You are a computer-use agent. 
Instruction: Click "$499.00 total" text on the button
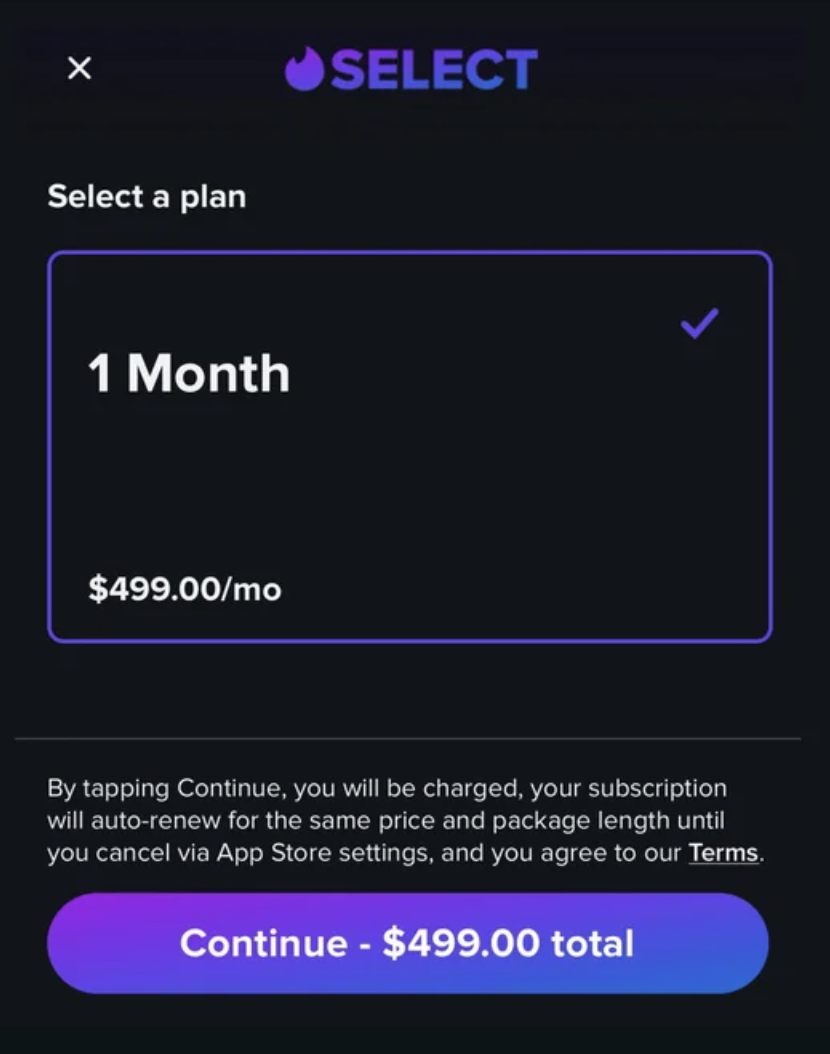pyautogui.click(x=508, y=943)
